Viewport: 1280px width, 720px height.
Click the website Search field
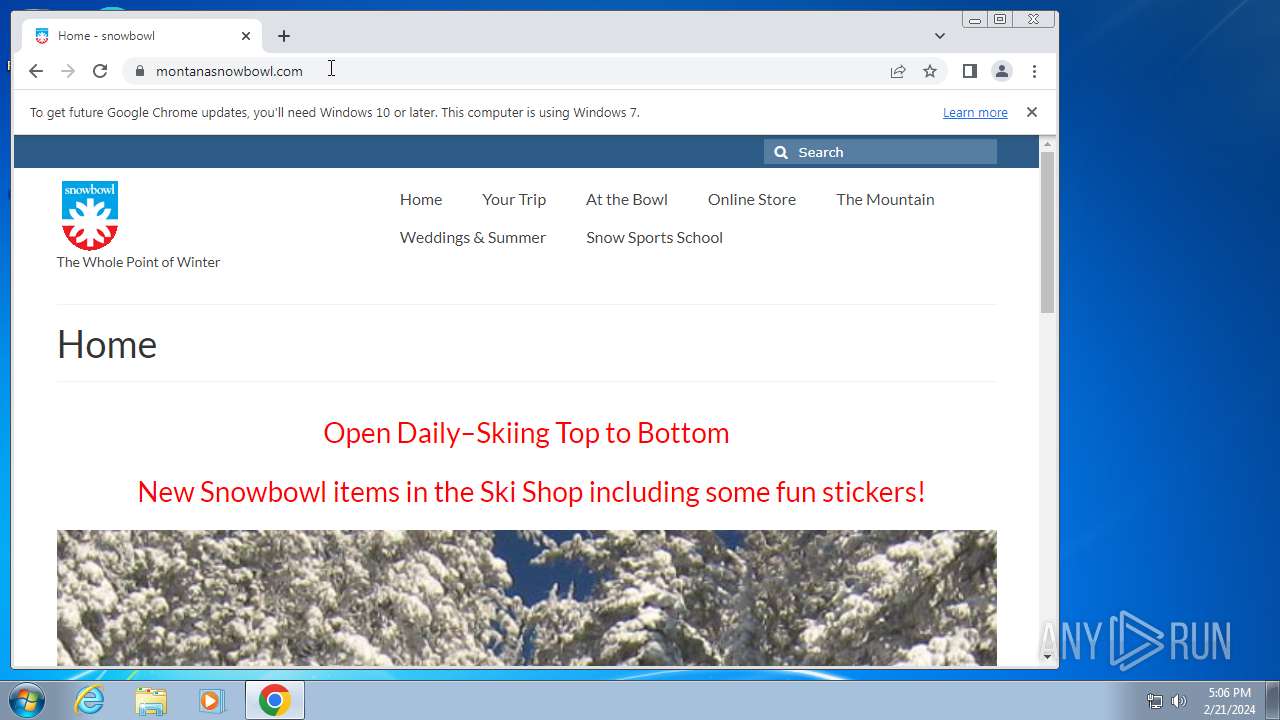tap(880, 152)
